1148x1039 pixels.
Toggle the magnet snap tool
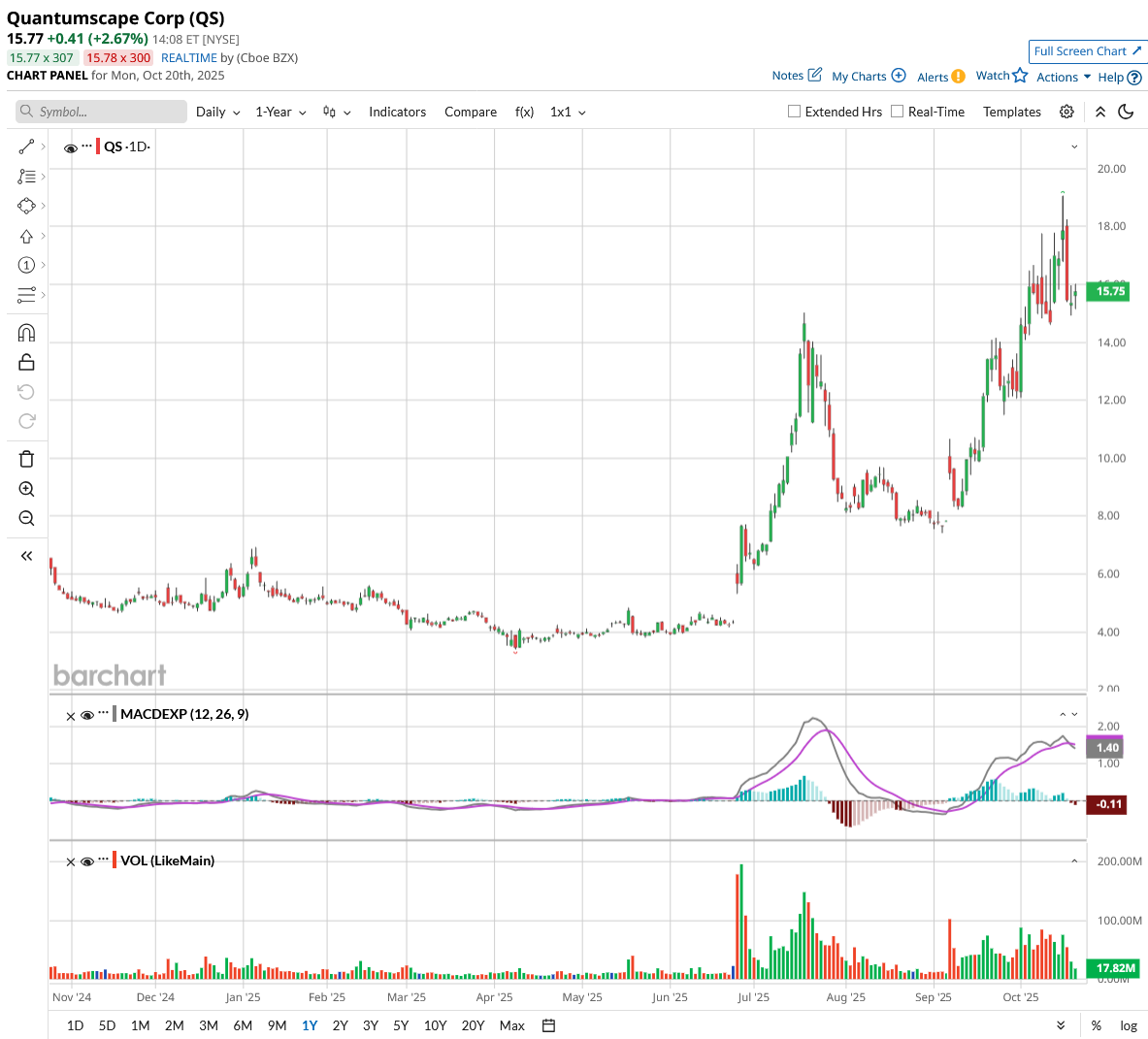tap(26, 333)
